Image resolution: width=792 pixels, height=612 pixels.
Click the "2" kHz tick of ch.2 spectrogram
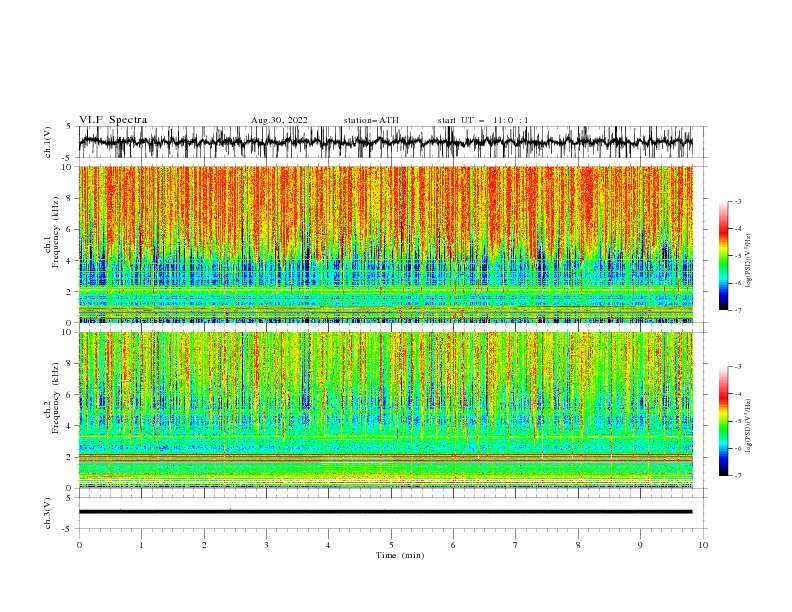coord(71,457)
